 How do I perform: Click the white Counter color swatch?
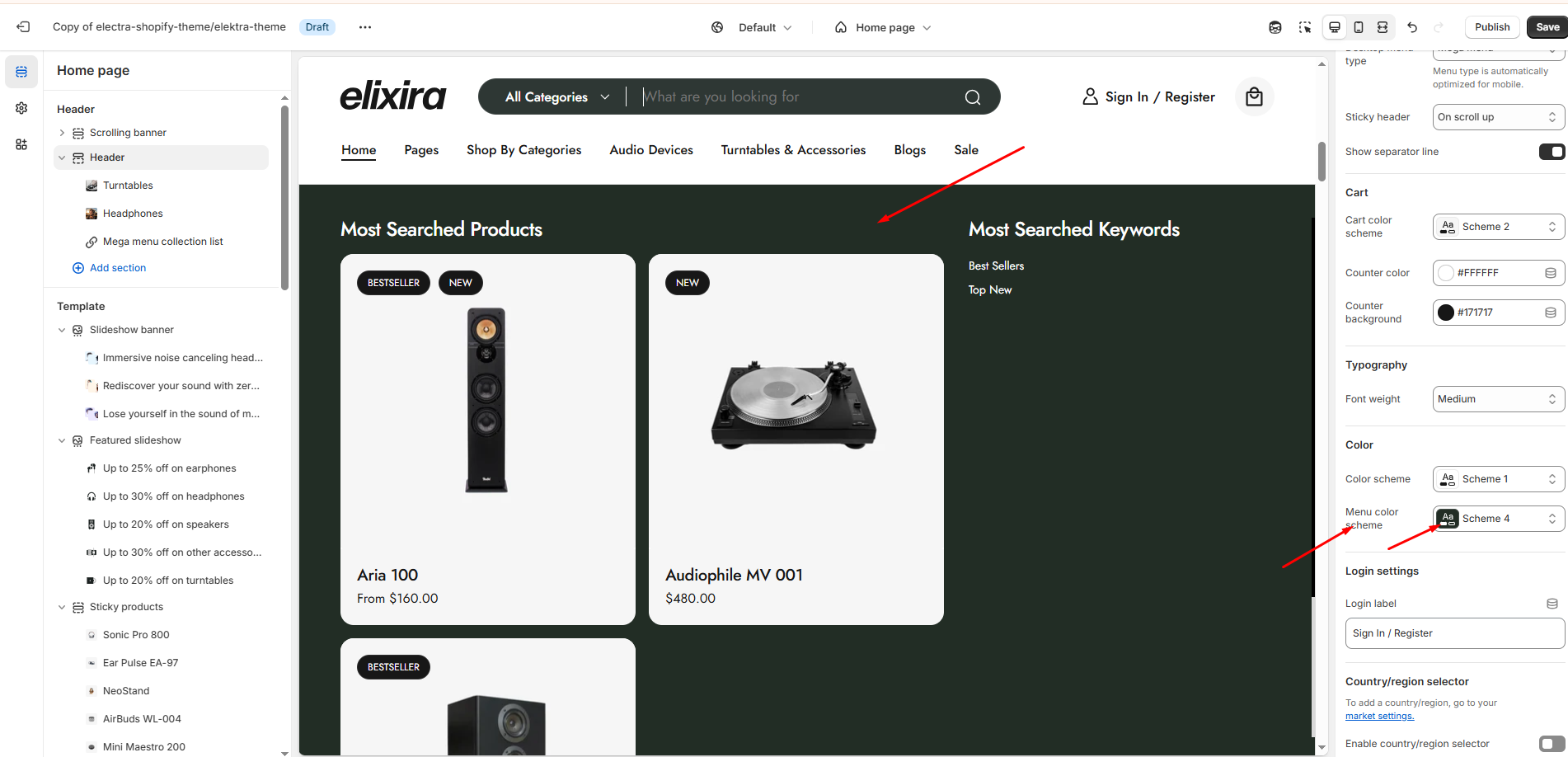click(1446, 273)
